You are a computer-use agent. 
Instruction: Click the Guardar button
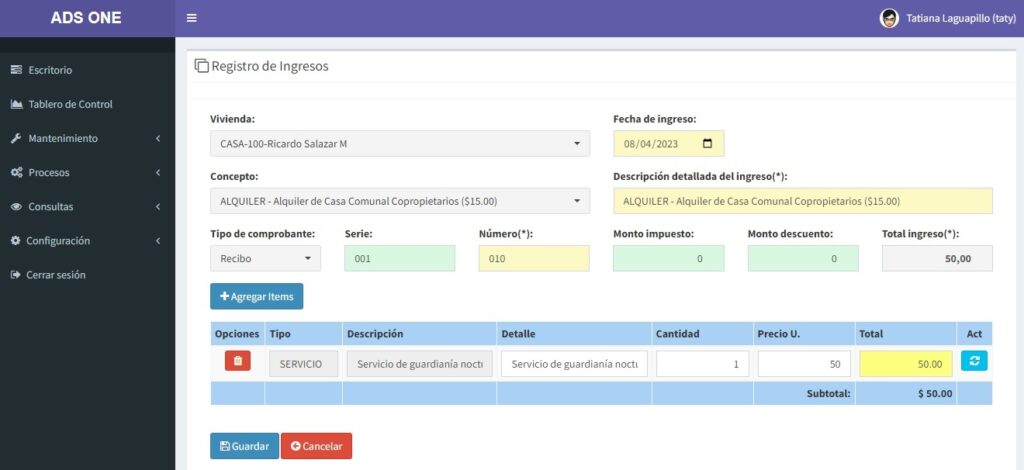pyautogui.click(x=244, y=446)
